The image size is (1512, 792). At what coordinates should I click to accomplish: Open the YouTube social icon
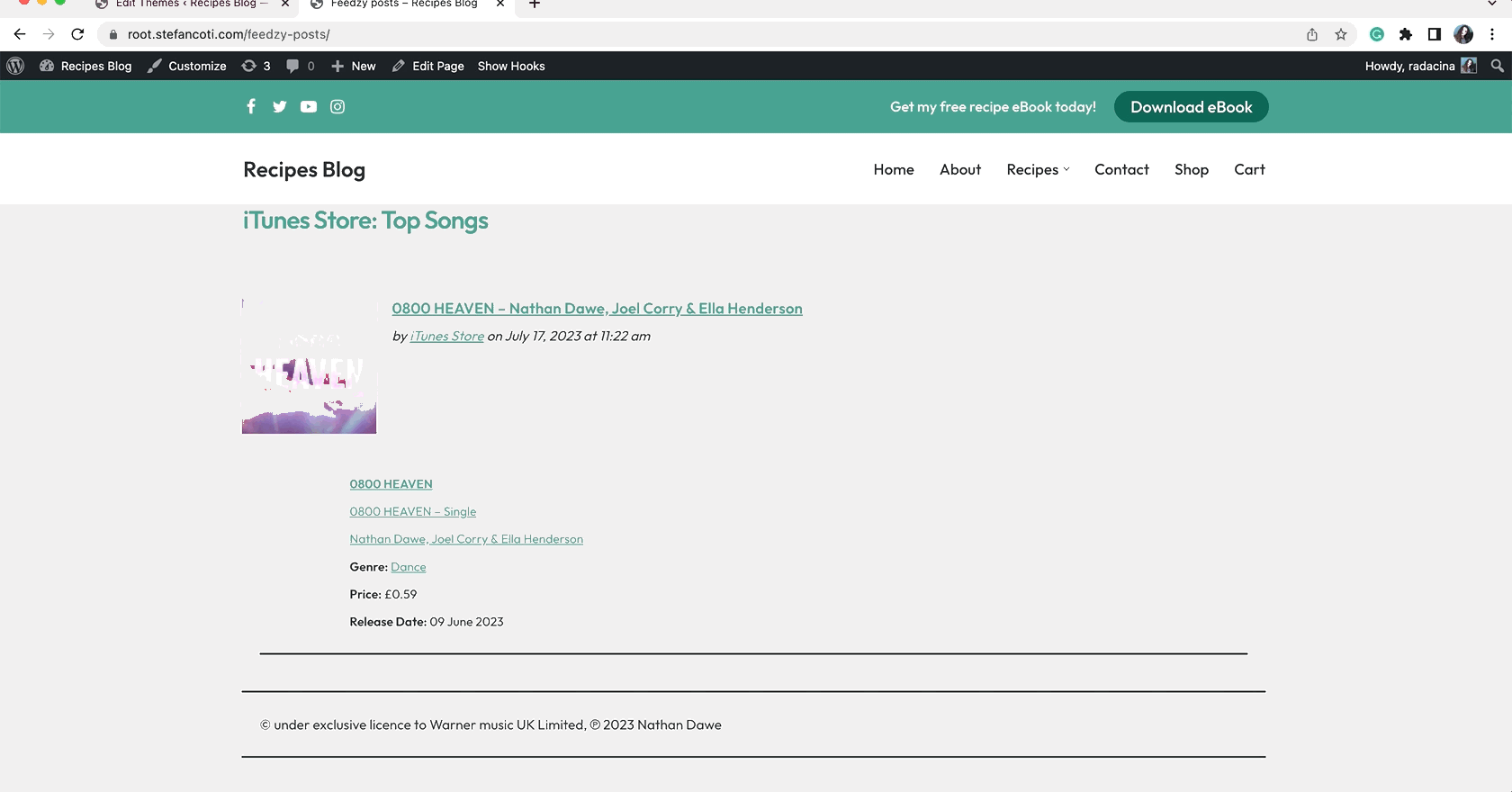pos(309,106)
